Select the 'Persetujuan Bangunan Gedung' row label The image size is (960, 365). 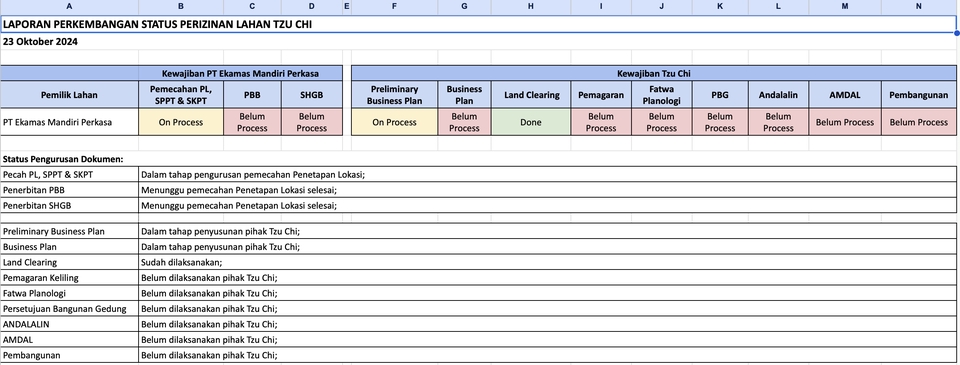pos(69,308)
